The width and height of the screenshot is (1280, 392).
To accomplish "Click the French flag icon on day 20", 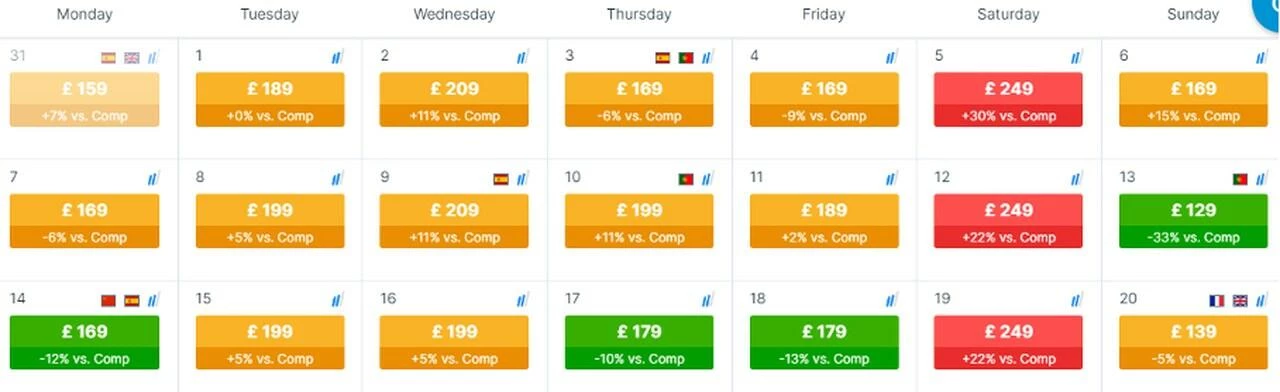I will [1217, 301].
